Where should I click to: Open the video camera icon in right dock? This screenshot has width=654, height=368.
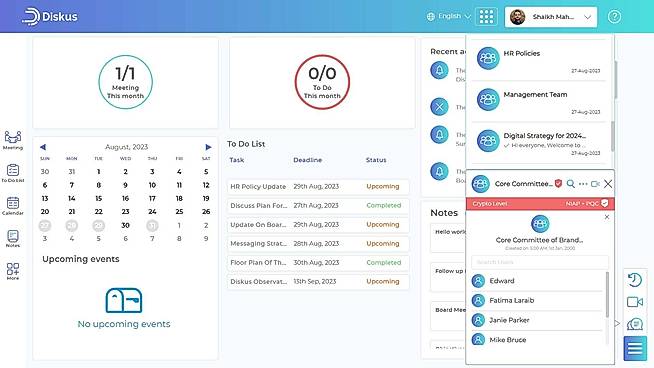[x=634, y=302]
